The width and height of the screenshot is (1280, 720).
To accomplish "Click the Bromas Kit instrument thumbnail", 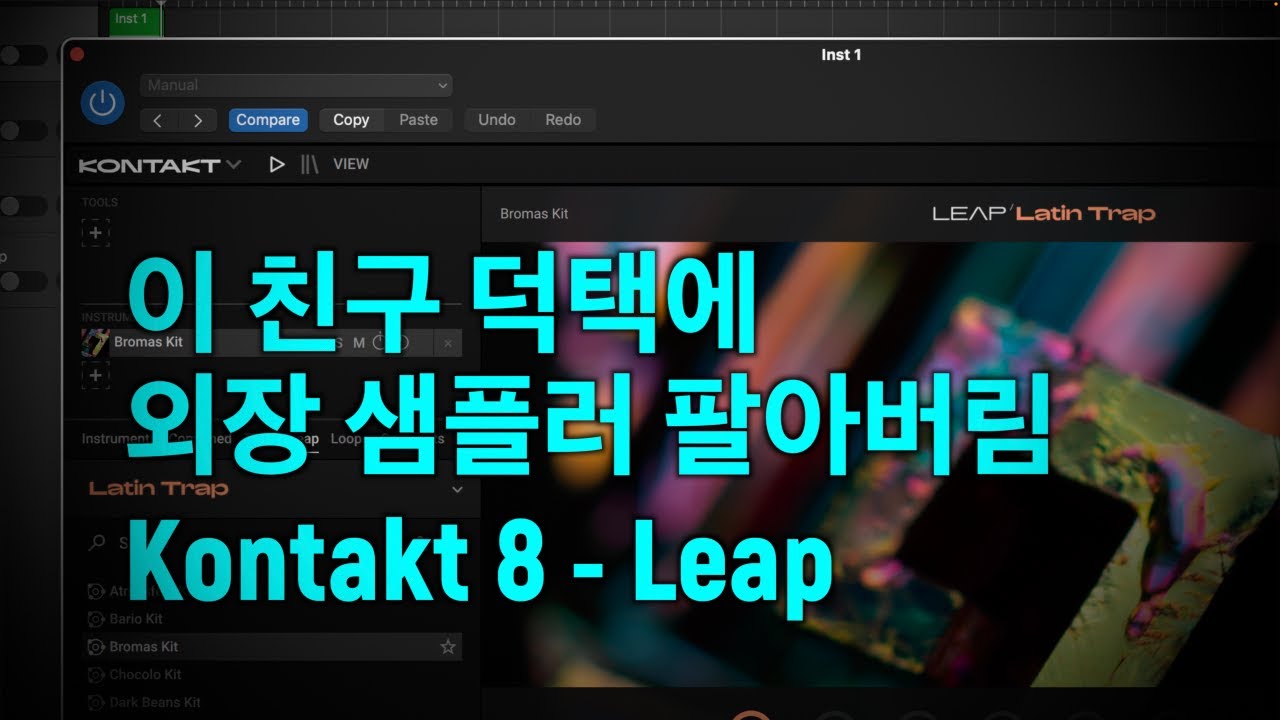I will click(x=95, y=342).
